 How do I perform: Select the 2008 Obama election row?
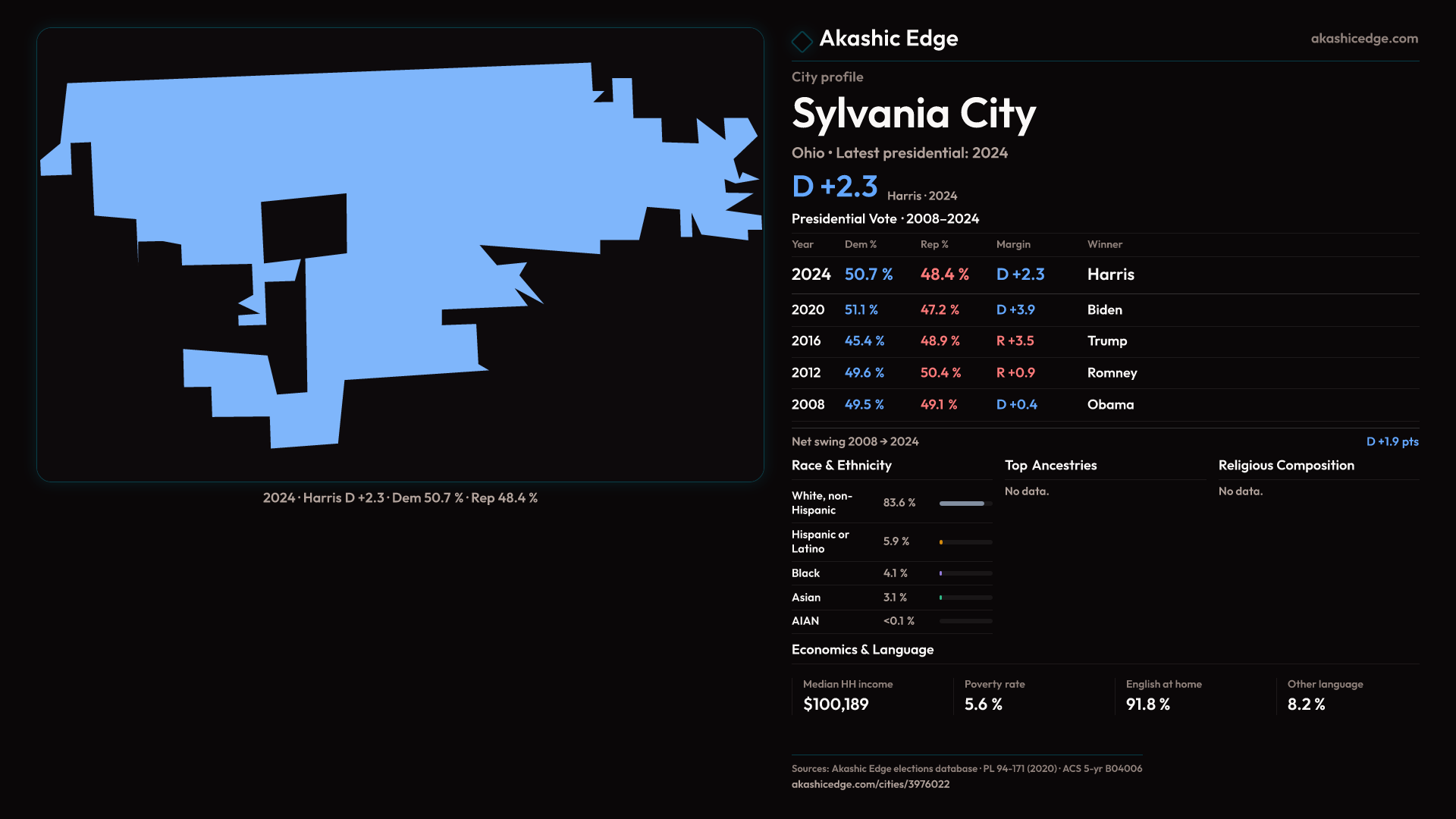click(x=1104, y=405)
